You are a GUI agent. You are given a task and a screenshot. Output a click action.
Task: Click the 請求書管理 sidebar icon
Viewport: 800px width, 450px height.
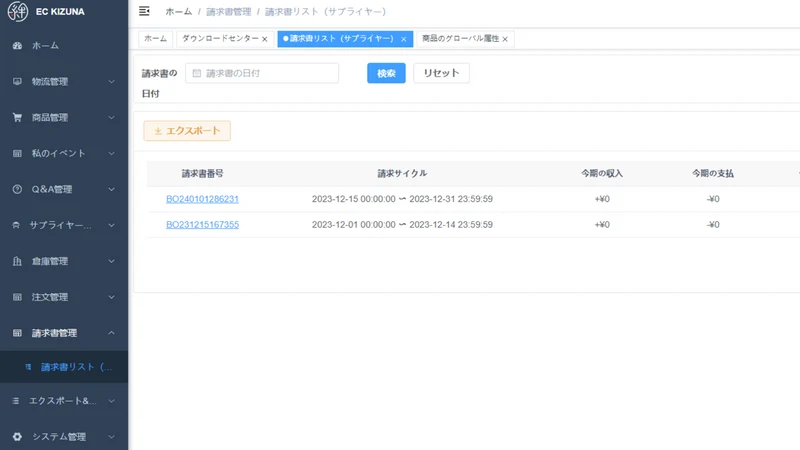click(17, 333)
